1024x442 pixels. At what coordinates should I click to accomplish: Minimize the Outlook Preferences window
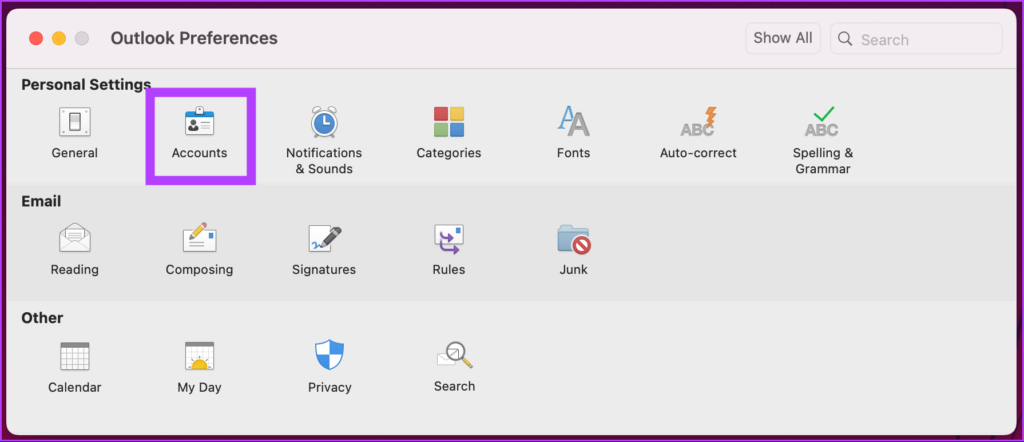(59, 39)
